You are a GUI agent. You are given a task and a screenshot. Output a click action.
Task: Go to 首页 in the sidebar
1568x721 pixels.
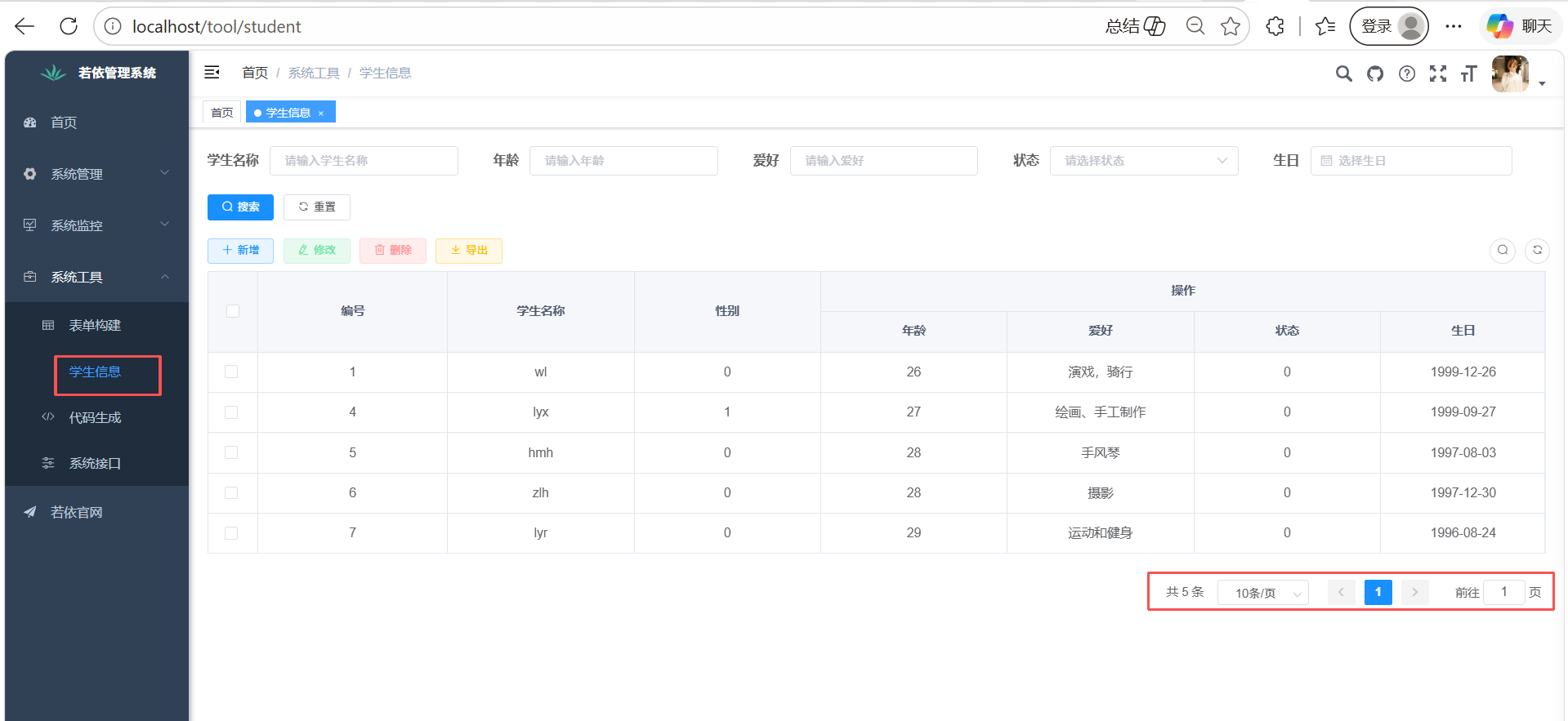point(96,122)
